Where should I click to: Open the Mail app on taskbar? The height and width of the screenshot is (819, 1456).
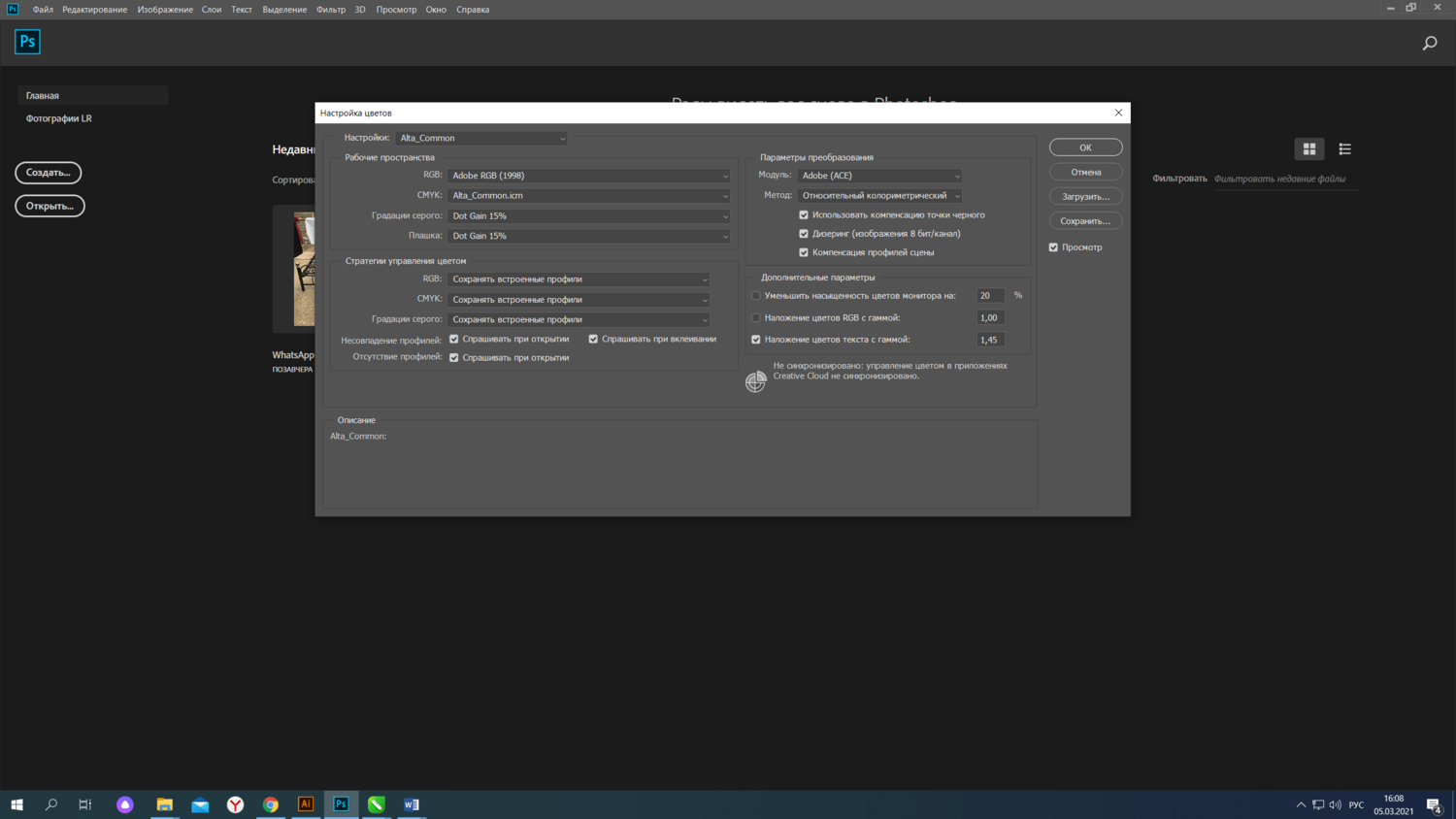tap(200, 804)
